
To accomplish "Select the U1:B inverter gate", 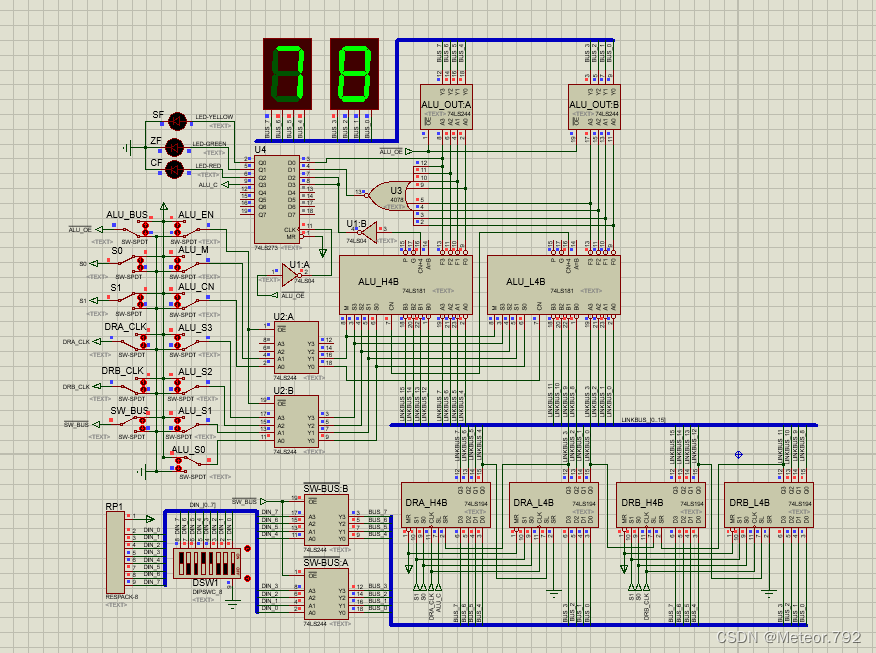I will click(x=368, y=232).
